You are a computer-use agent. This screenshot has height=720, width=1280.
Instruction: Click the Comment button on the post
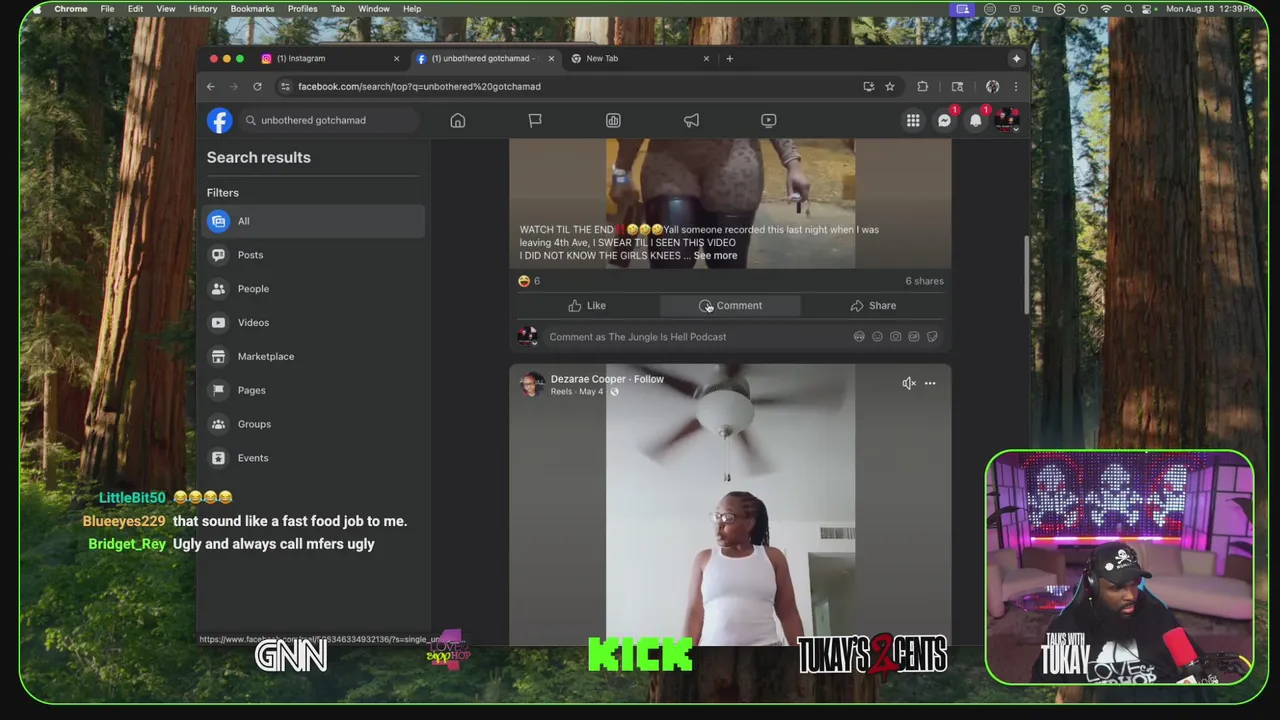tap(730, 306)
